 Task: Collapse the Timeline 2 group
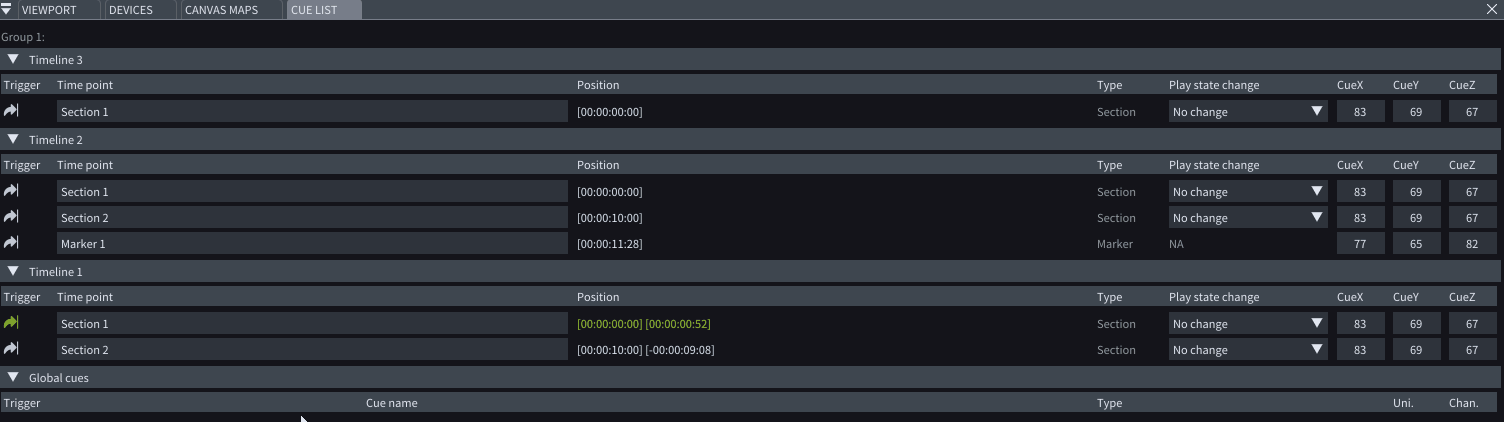pyautogui.click(x=13, y=140)
